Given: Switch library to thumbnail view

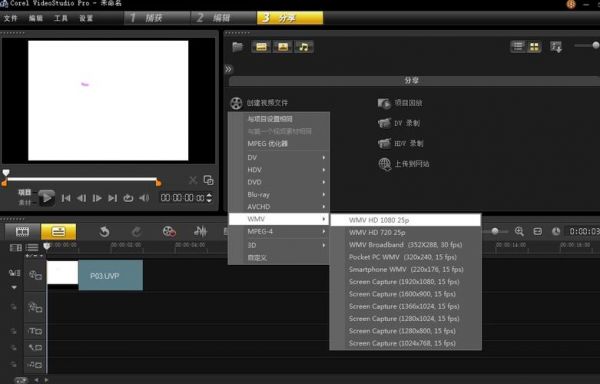Looking at the screenshot, I should tap(534, 47).
